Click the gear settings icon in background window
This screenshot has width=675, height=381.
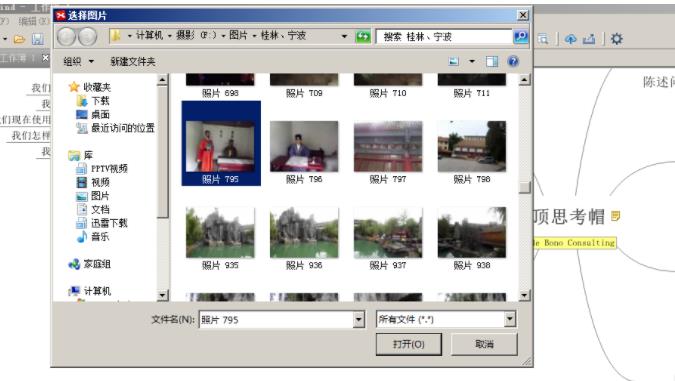(617, 39)
